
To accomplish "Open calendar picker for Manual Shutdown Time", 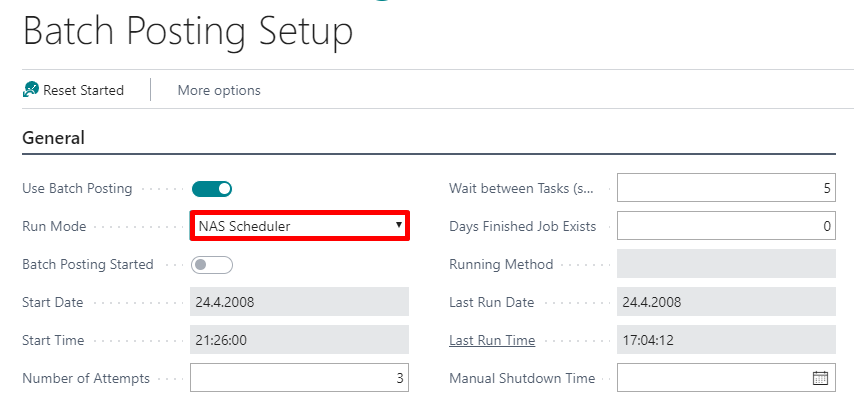I will (x=821, y=378).
